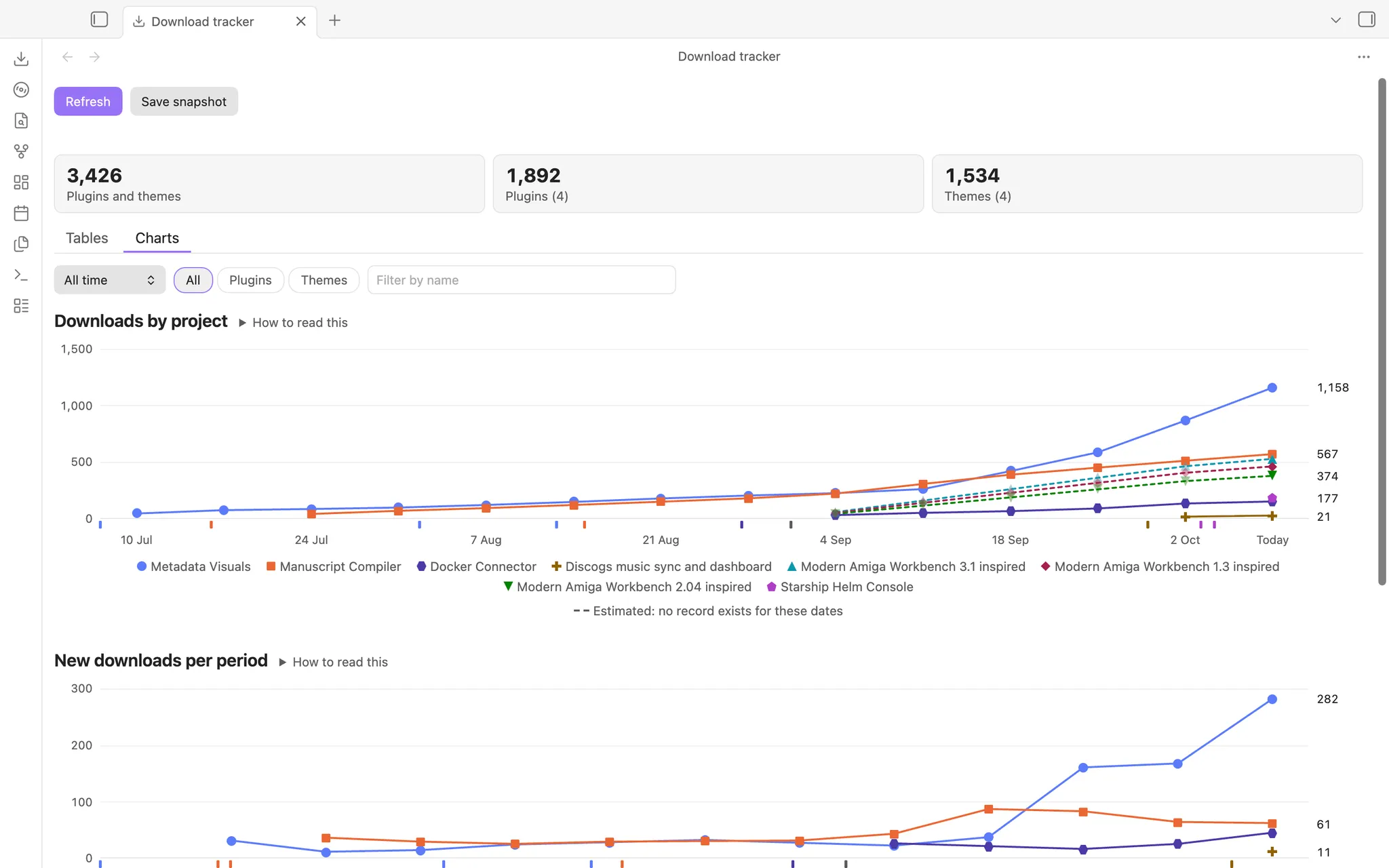1389x868 pixels.
Task: Add a new tab with plus icon
Action: click(334, 20)
